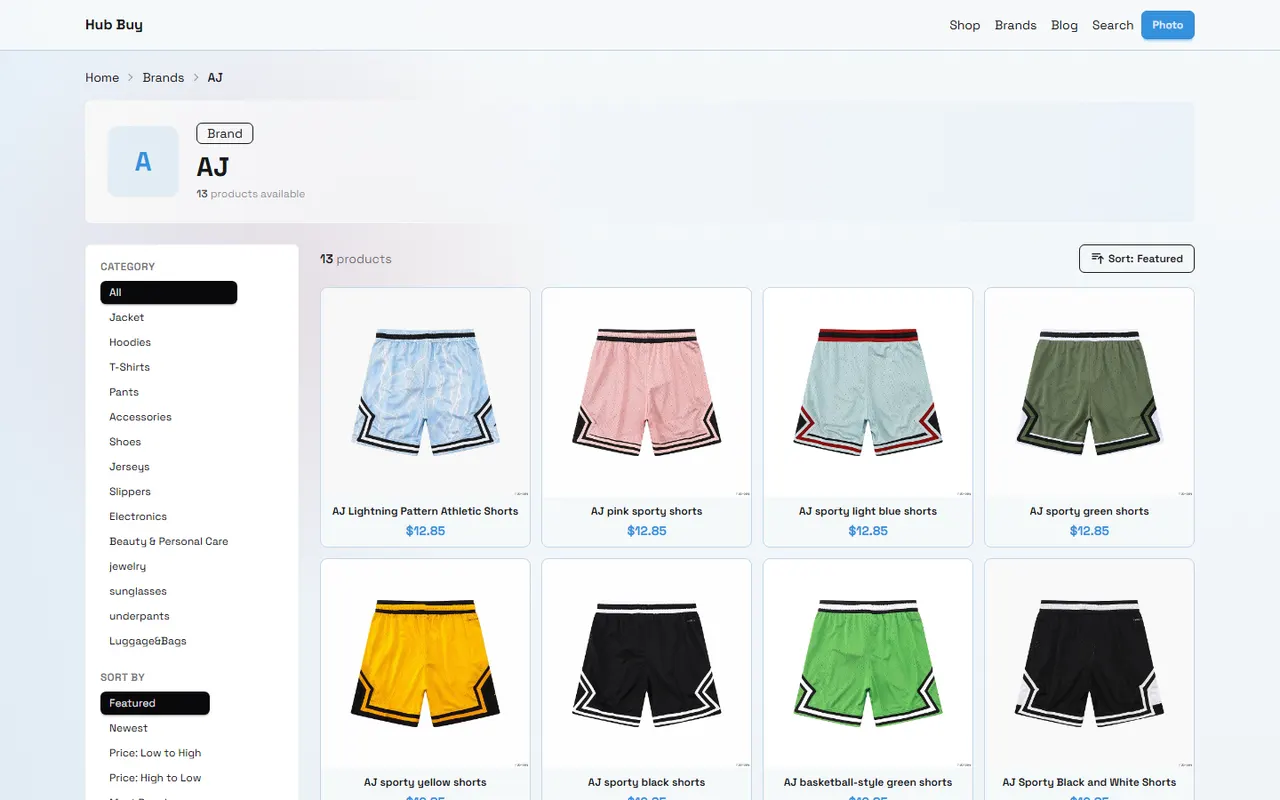Open the AJ pink sporty shorts image
This screenshot has width=1280, height=800.
point(646,392)
